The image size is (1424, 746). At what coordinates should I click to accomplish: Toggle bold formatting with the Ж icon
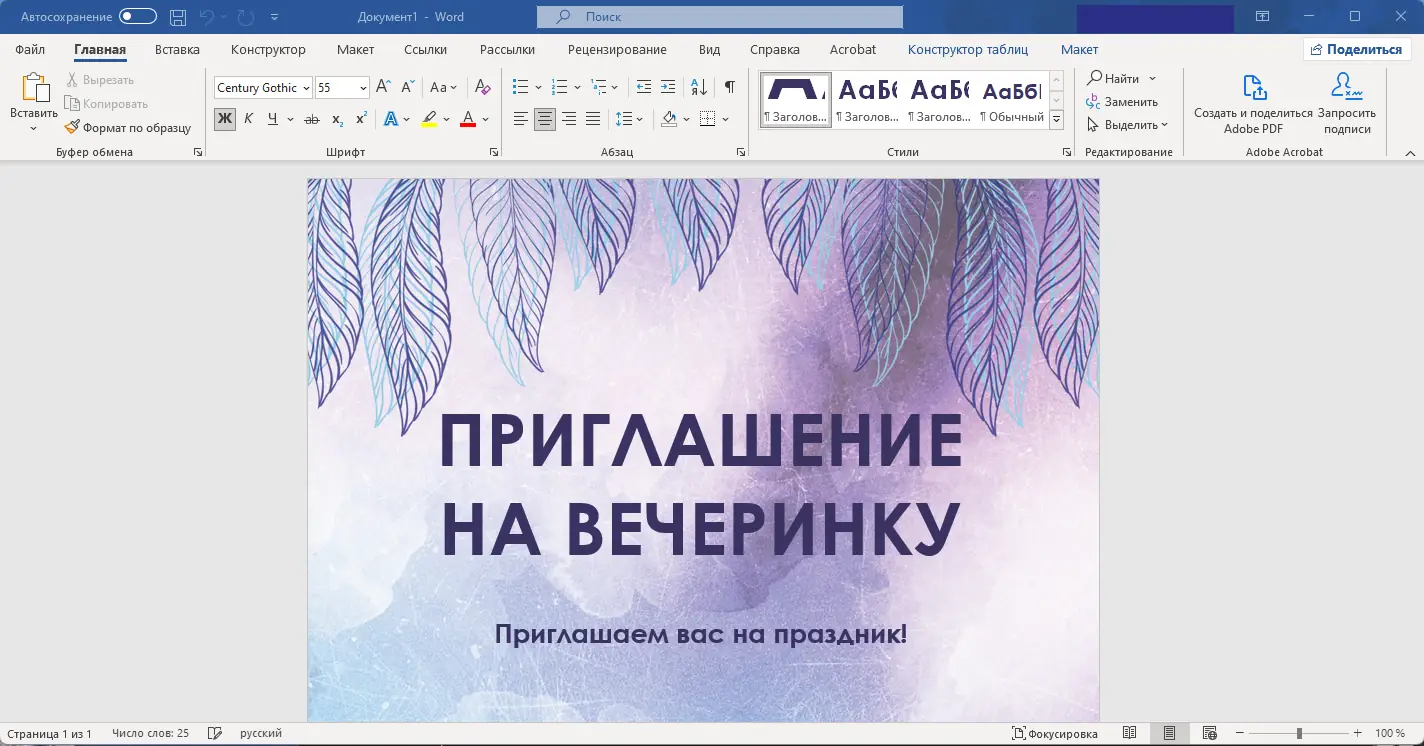click(x=224, y=119)
